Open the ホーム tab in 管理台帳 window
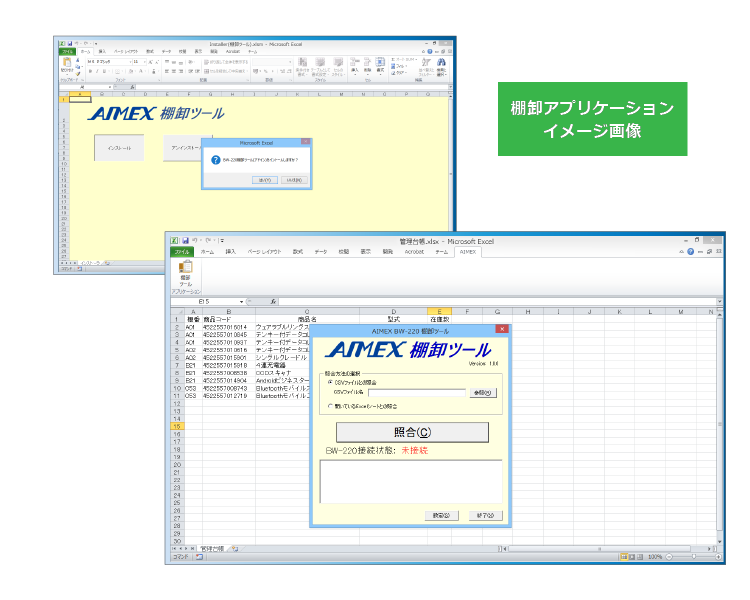Image resolution: width=750 pixels, height=600 pixels. (207, 252)
